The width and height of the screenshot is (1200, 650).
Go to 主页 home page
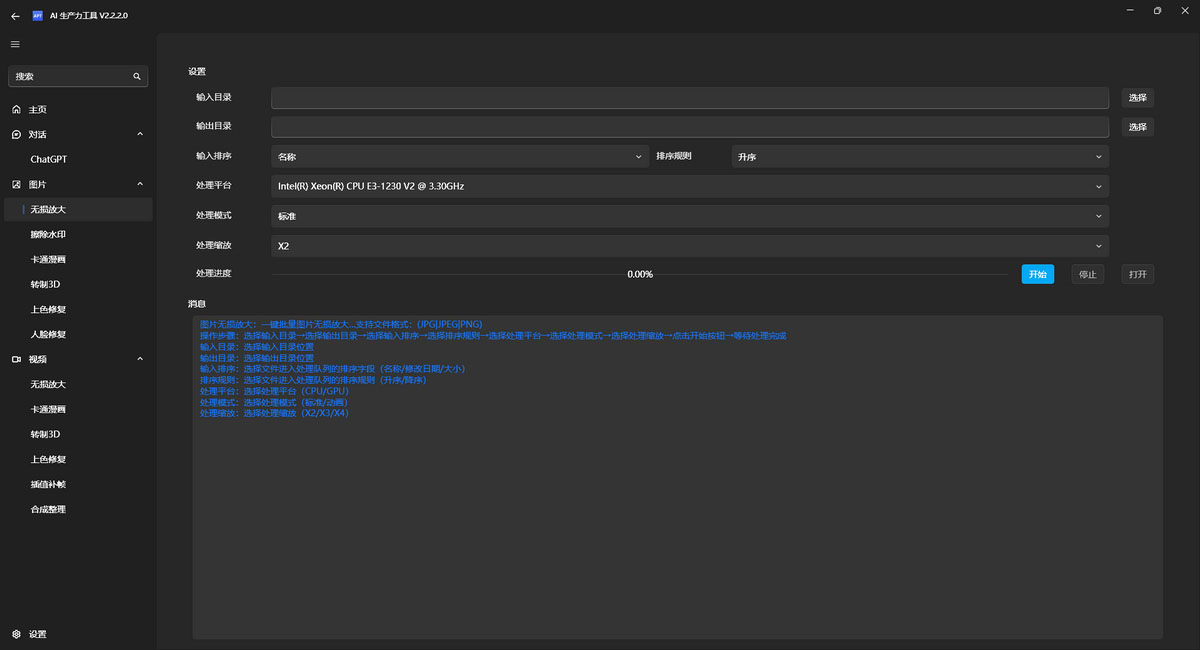click(x=37, y=109)
